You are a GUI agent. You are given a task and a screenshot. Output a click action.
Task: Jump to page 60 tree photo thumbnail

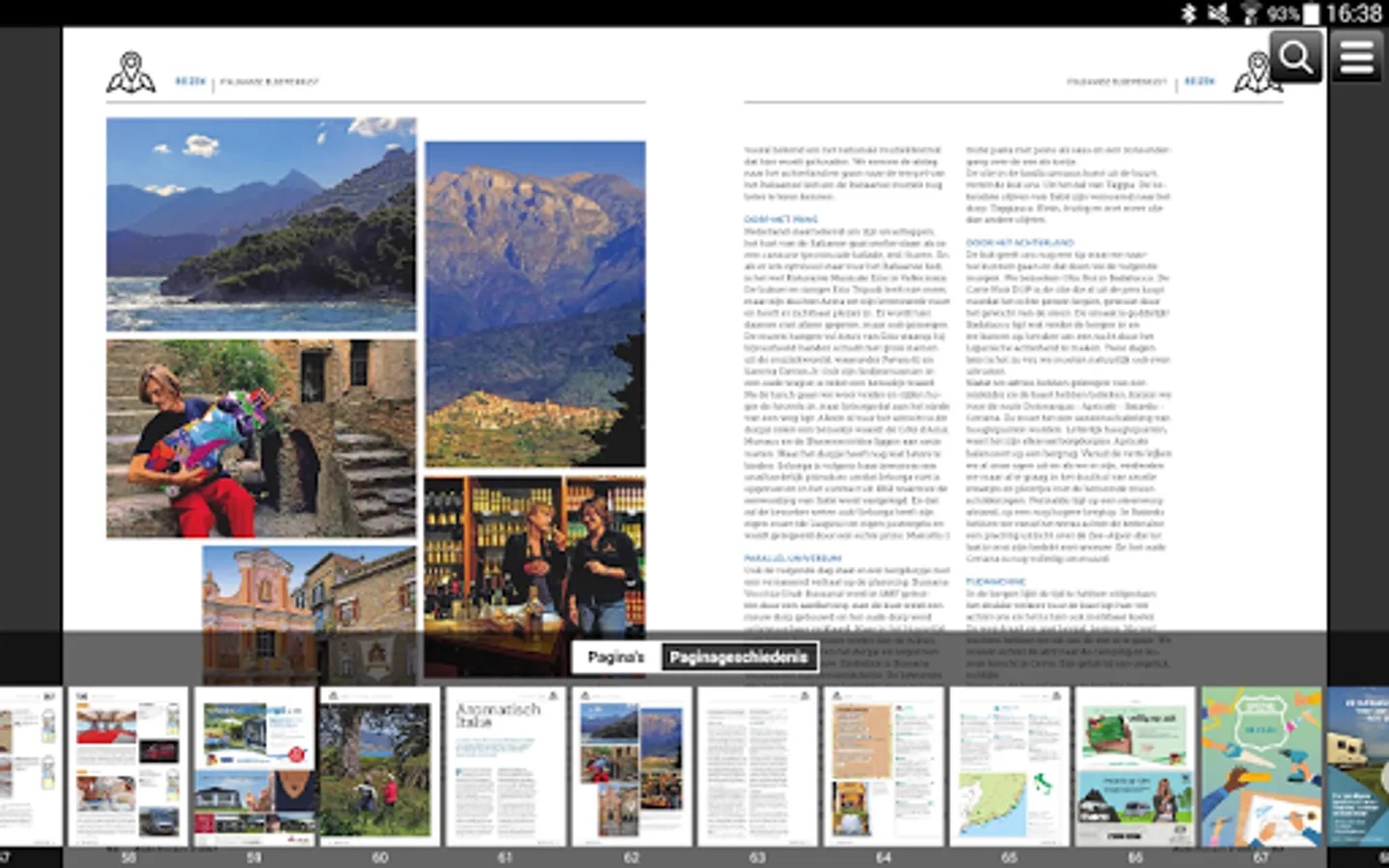click(380, 766)
